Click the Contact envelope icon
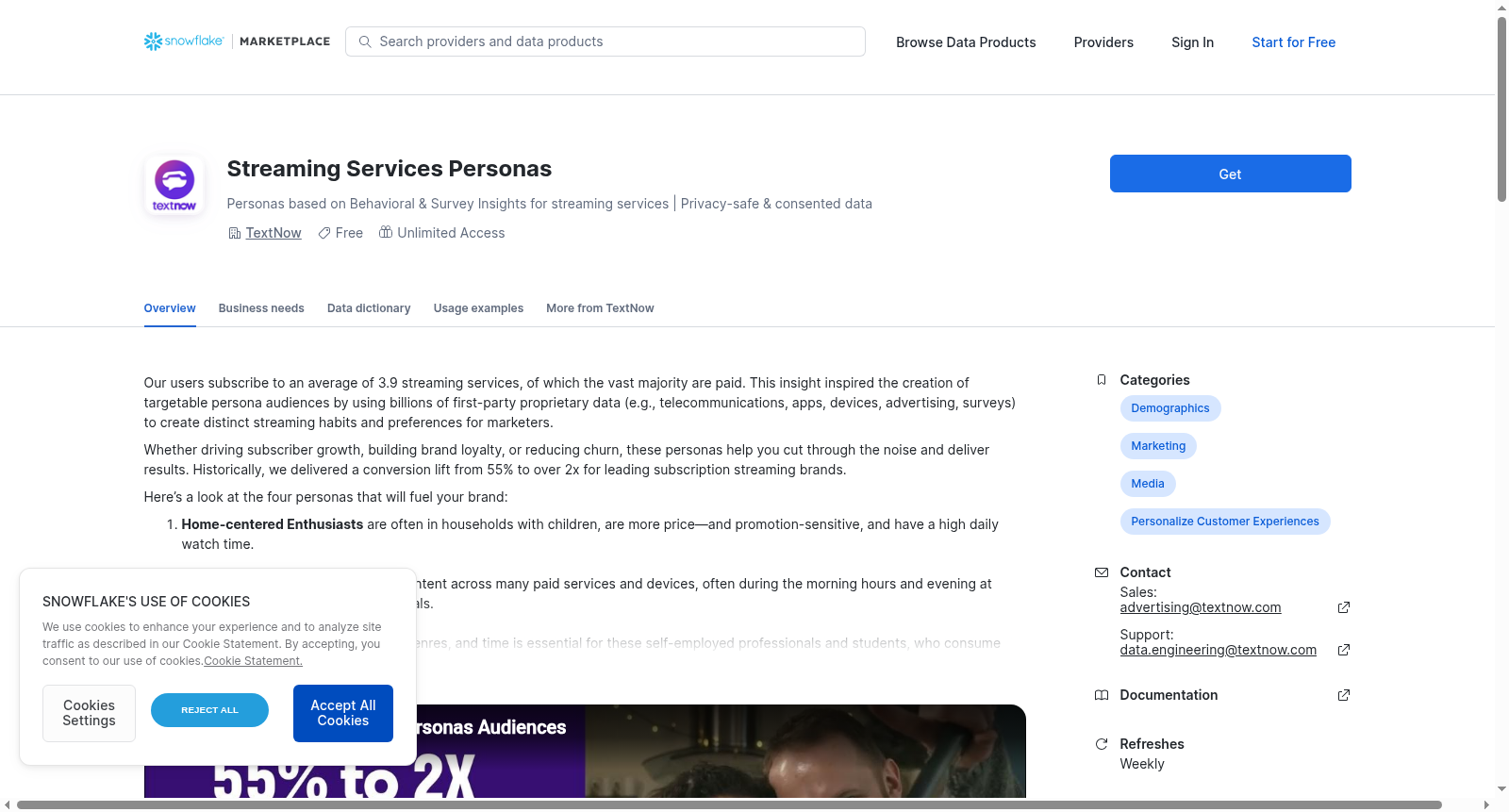Image resolution: width=1509 pixels, height=812 pixels. coord(1102,572)
